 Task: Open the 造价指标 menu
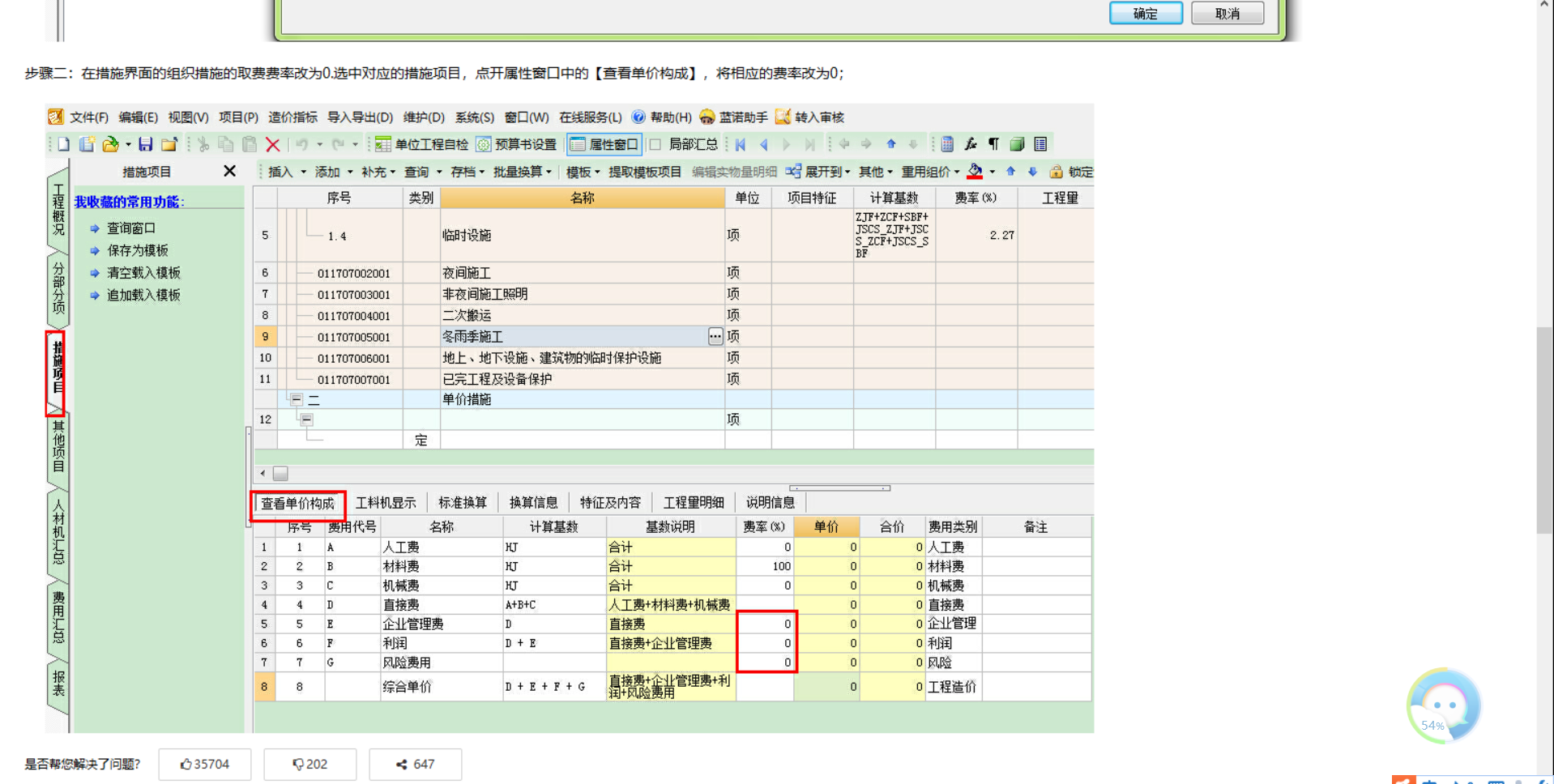click(x=292, y=117)
